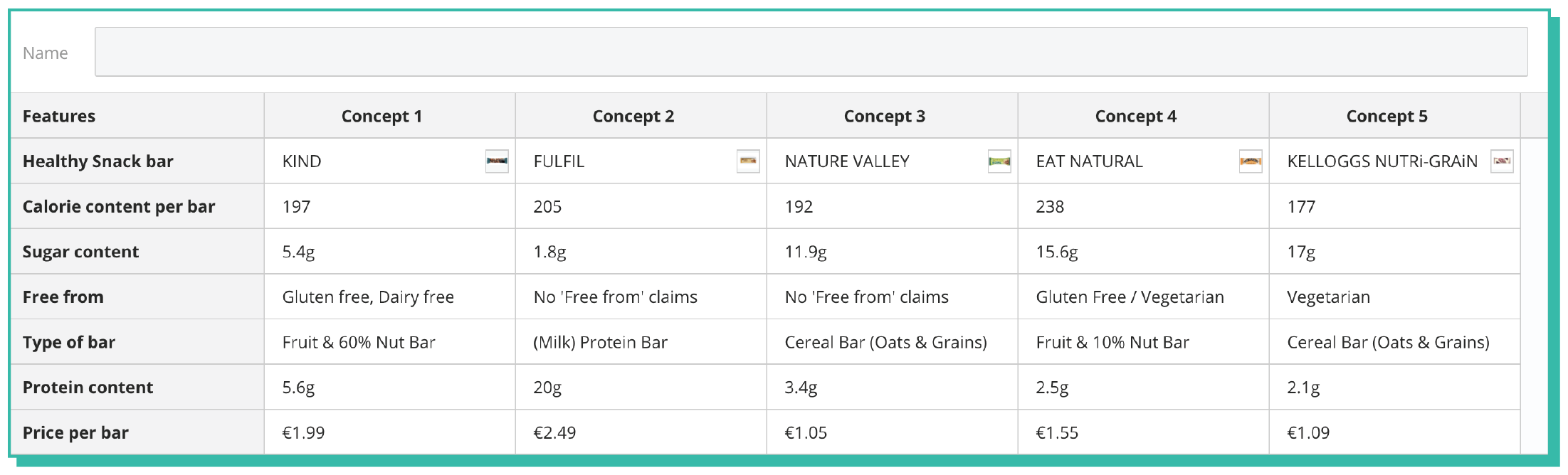Screen dimensions: 1568x475
Task: Click the Calorie content per bar row label
Action: point(119,207)
